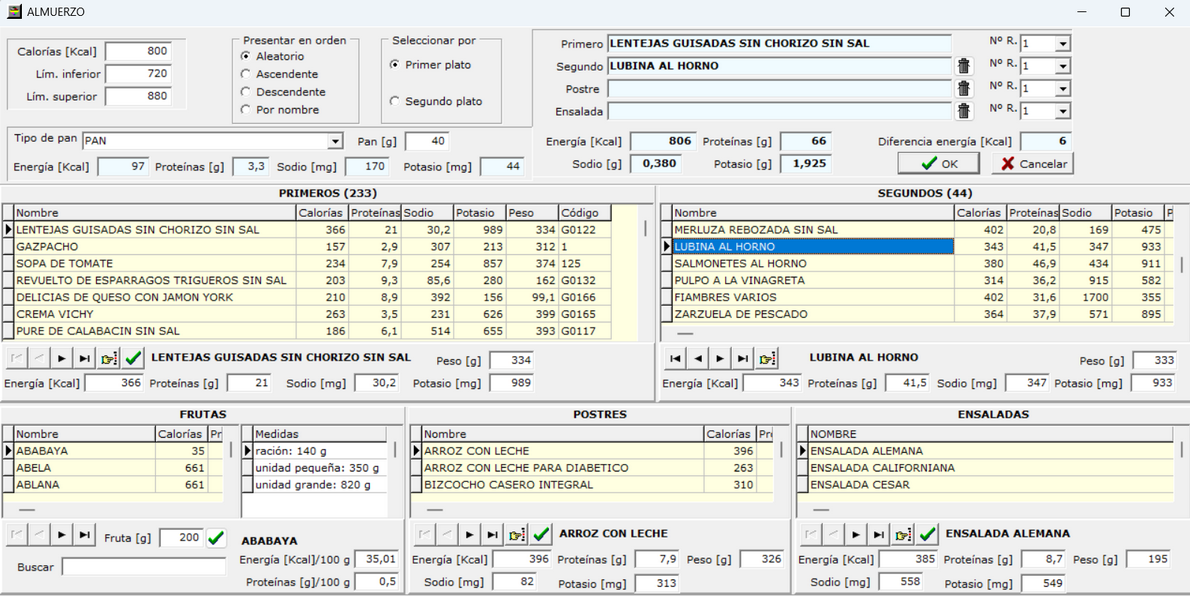Screen dimensions: 1190x596
Task: Open the Tipo de pan dropdown
Action: (334, 142)
